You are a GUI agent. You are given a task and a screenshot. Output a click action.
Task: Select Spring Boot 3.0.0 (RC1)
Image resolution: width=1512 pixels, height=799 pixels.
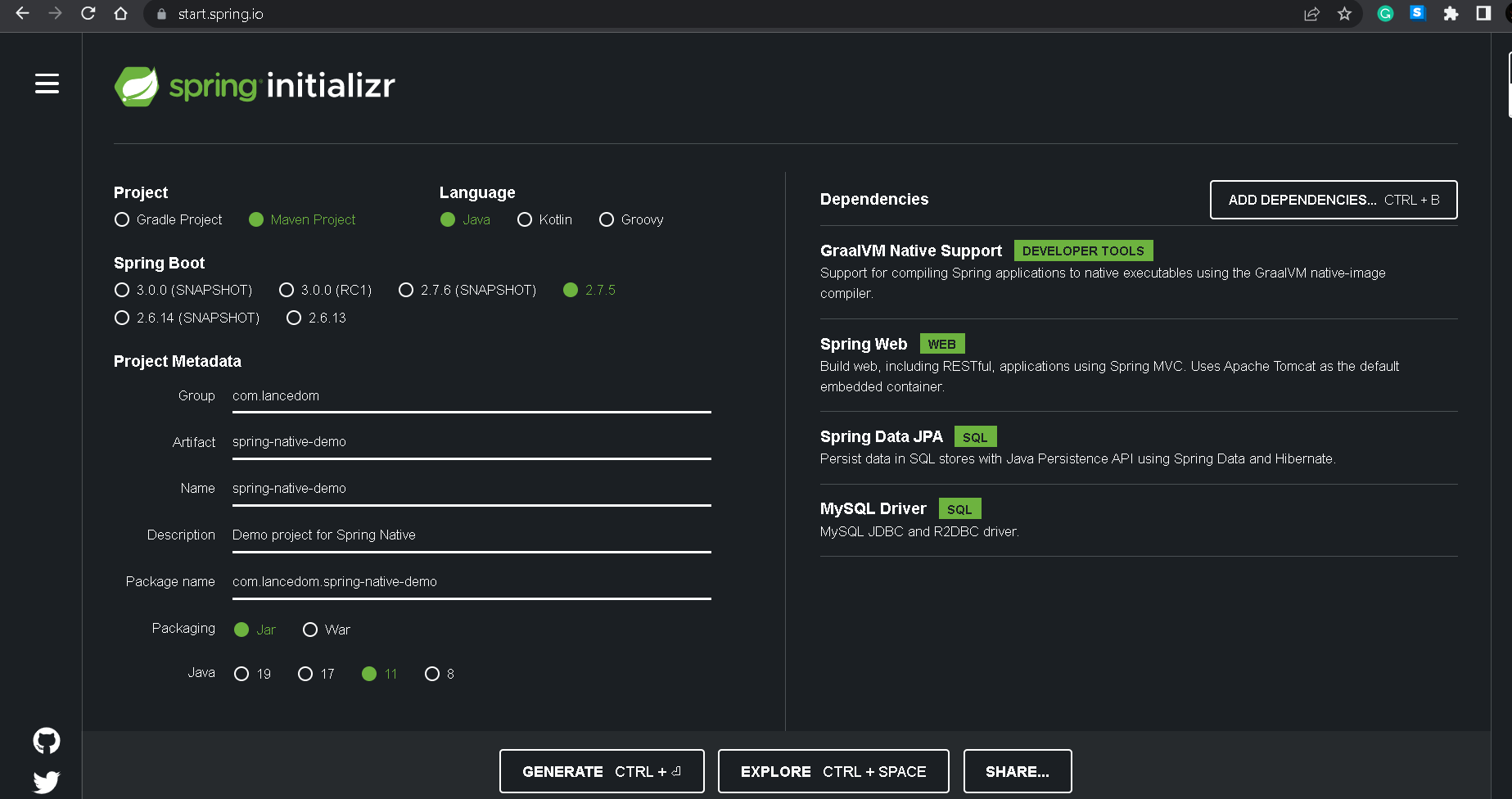tap(325, 290)
